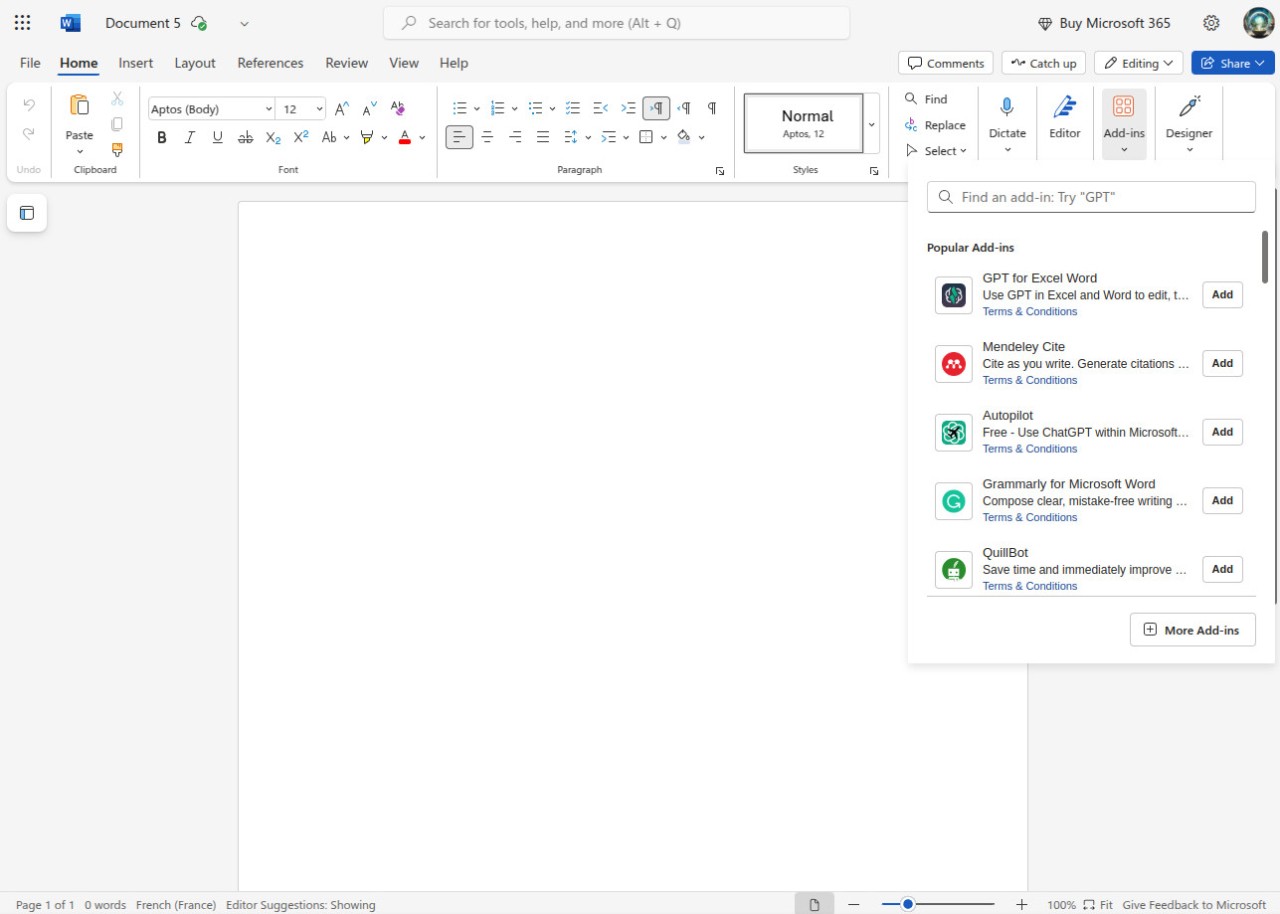
Task: Expand the Editing mode dropdown
Action: coord(1138,63)
